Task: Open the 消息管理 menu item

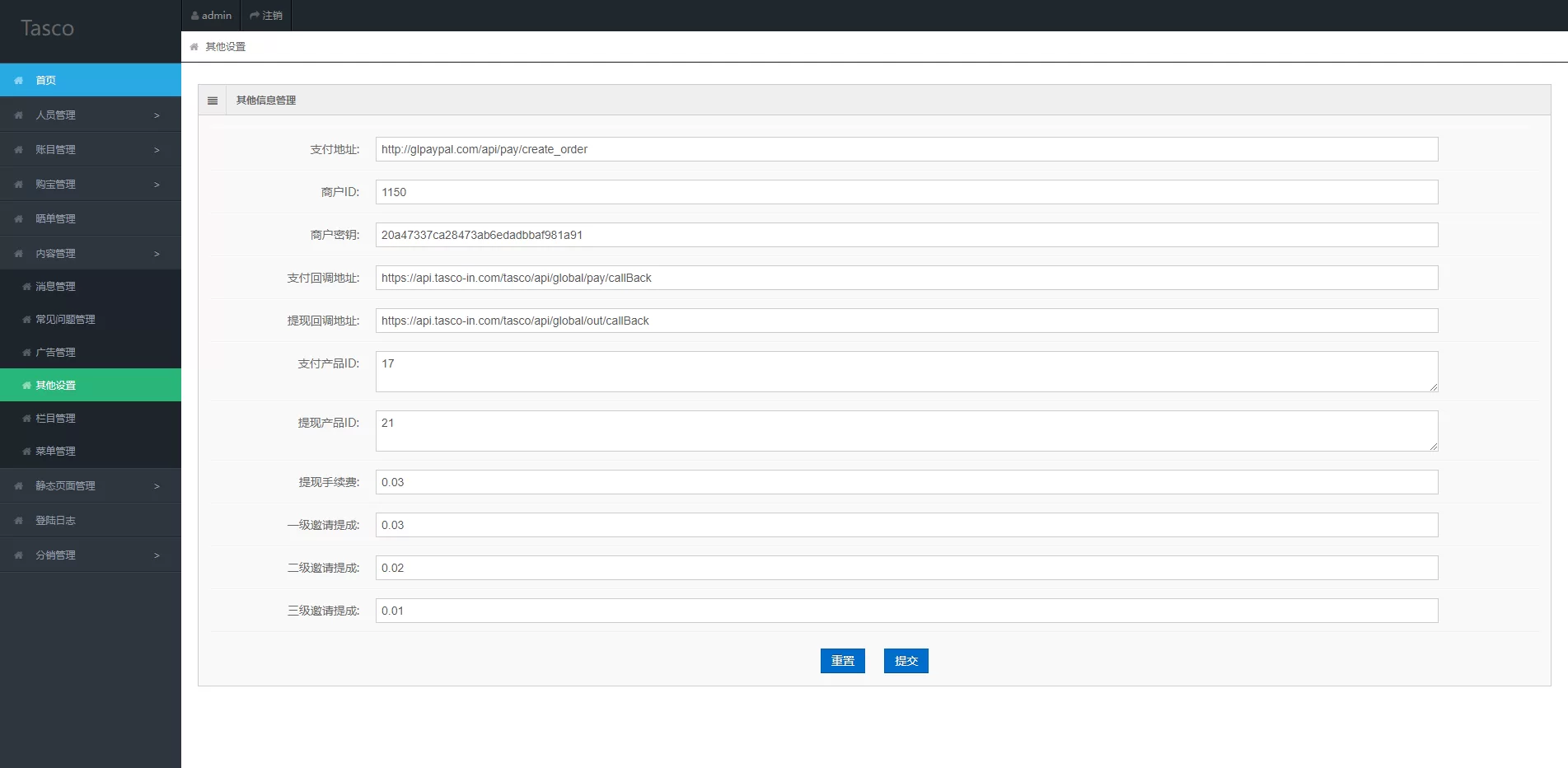Action: [x=55, y=287]
